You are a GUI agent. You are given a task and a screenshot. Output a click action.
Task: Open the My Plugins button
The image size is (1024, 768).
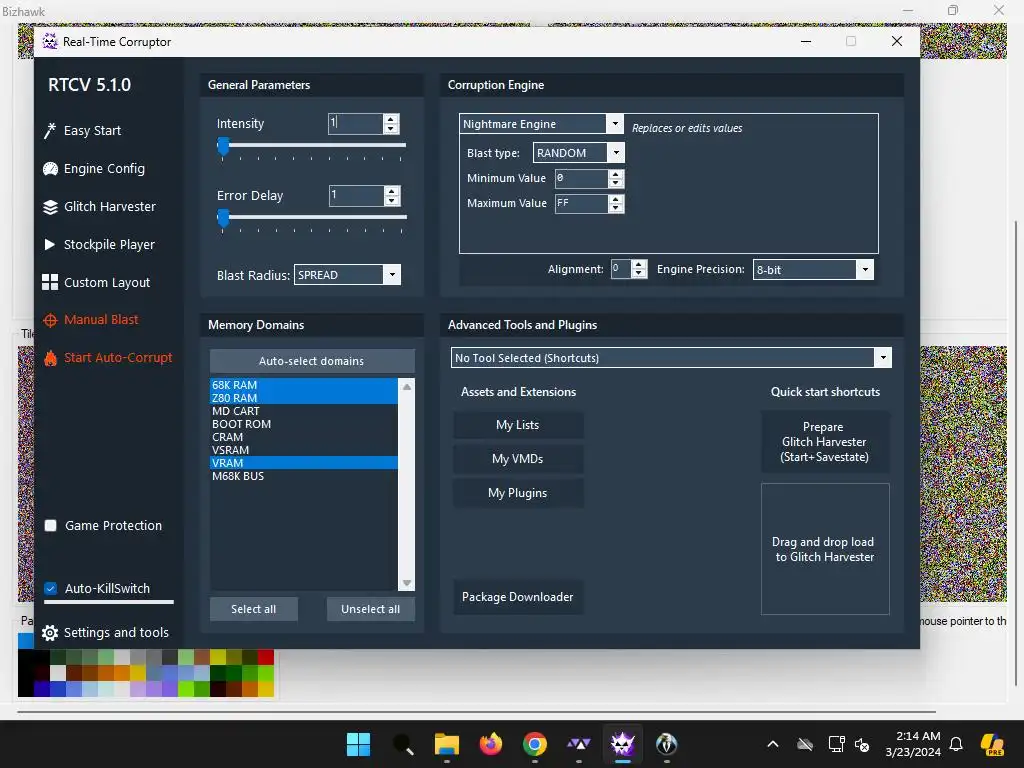tap(518, 493)
